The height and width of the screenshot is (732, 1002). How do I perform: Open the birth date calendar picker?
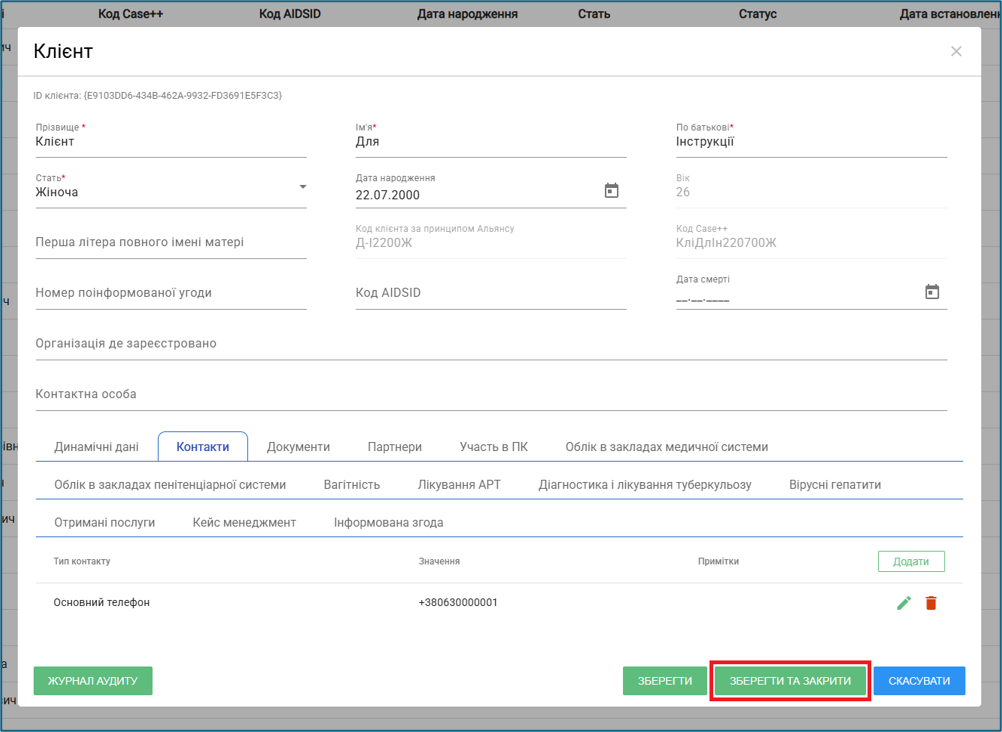click(x=612, y=191)
